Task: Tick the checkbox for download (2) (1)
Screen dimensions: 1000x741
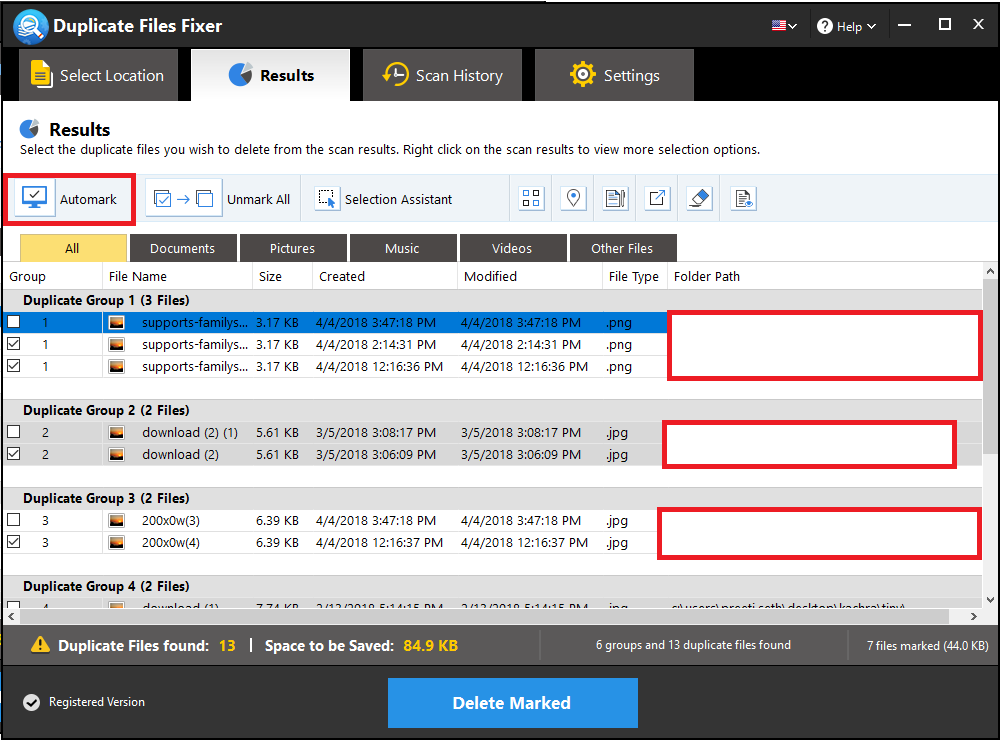Action: click(x=13, y=432)
